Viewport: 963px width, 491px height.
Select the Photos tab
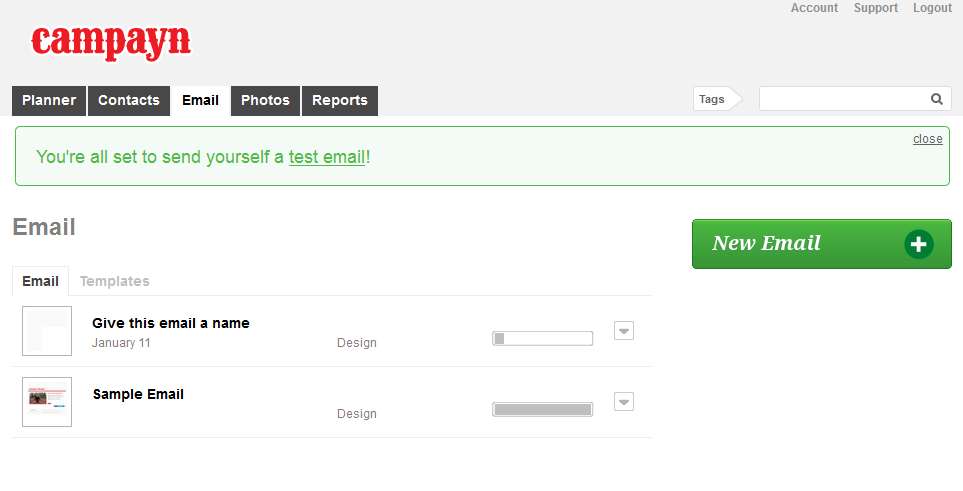pos(265,101)
